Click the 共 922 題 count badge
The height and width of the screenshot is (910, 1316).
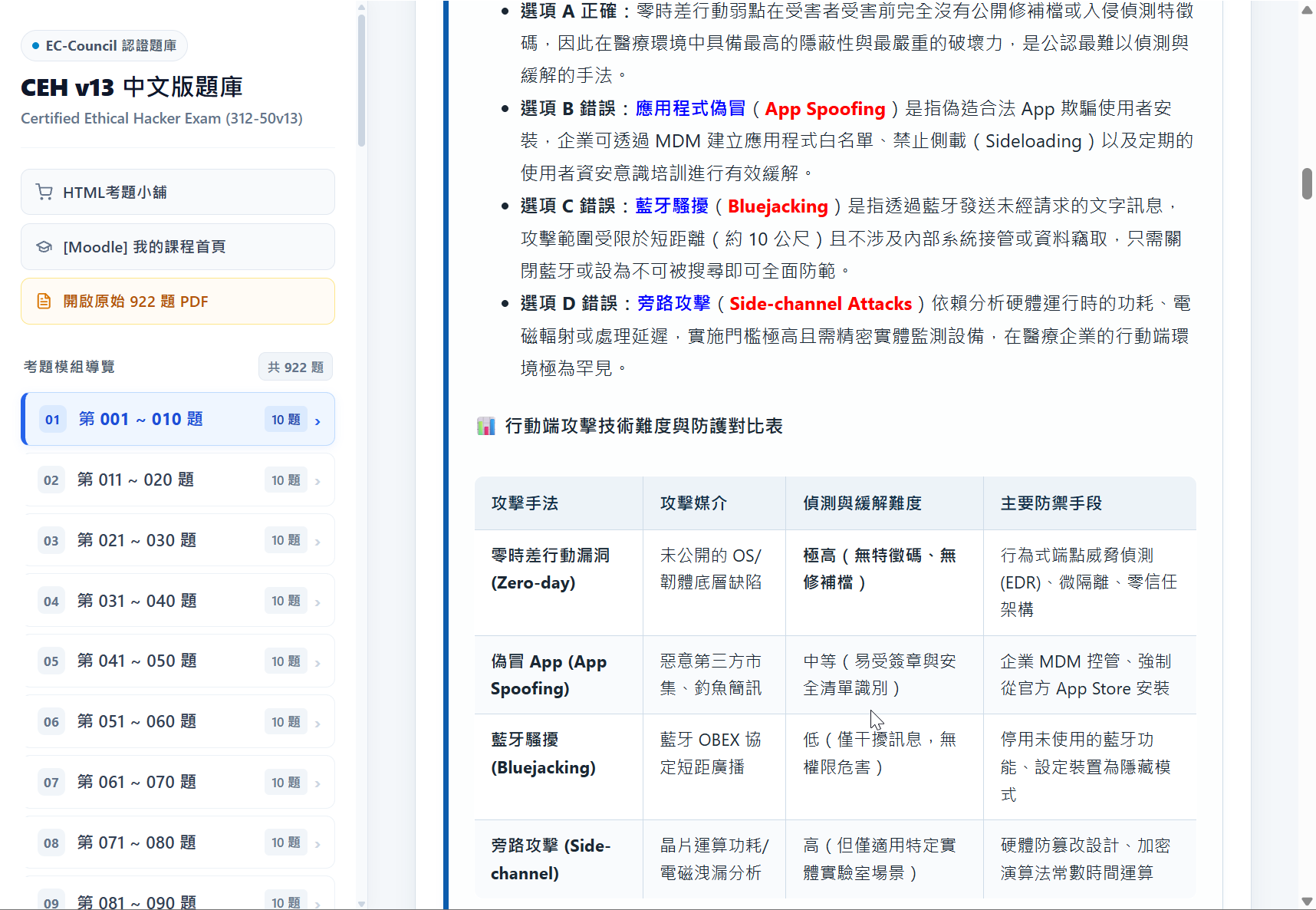coord(295,367)
